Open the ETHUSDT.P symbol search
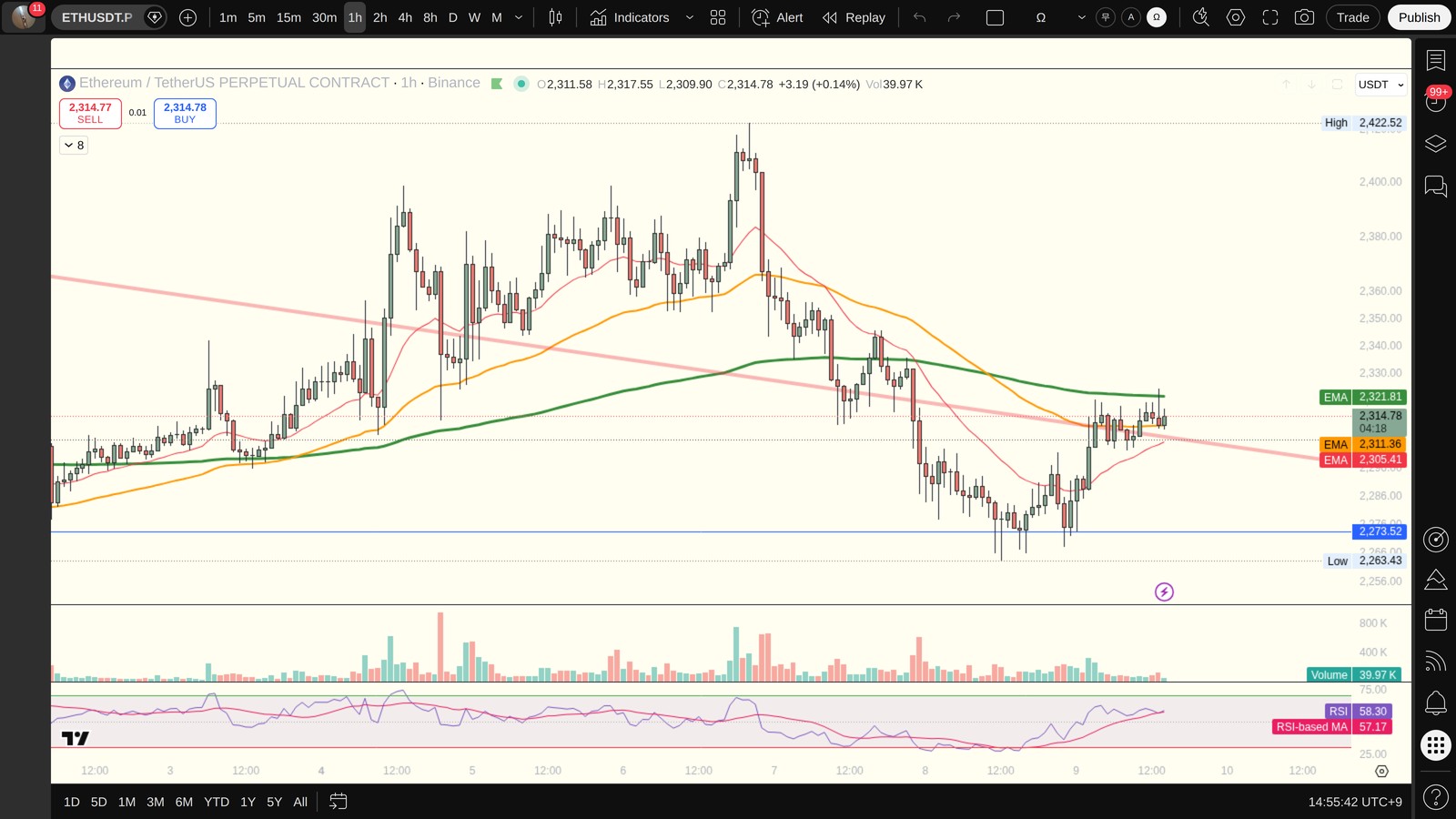 click(x=96, y=17)
